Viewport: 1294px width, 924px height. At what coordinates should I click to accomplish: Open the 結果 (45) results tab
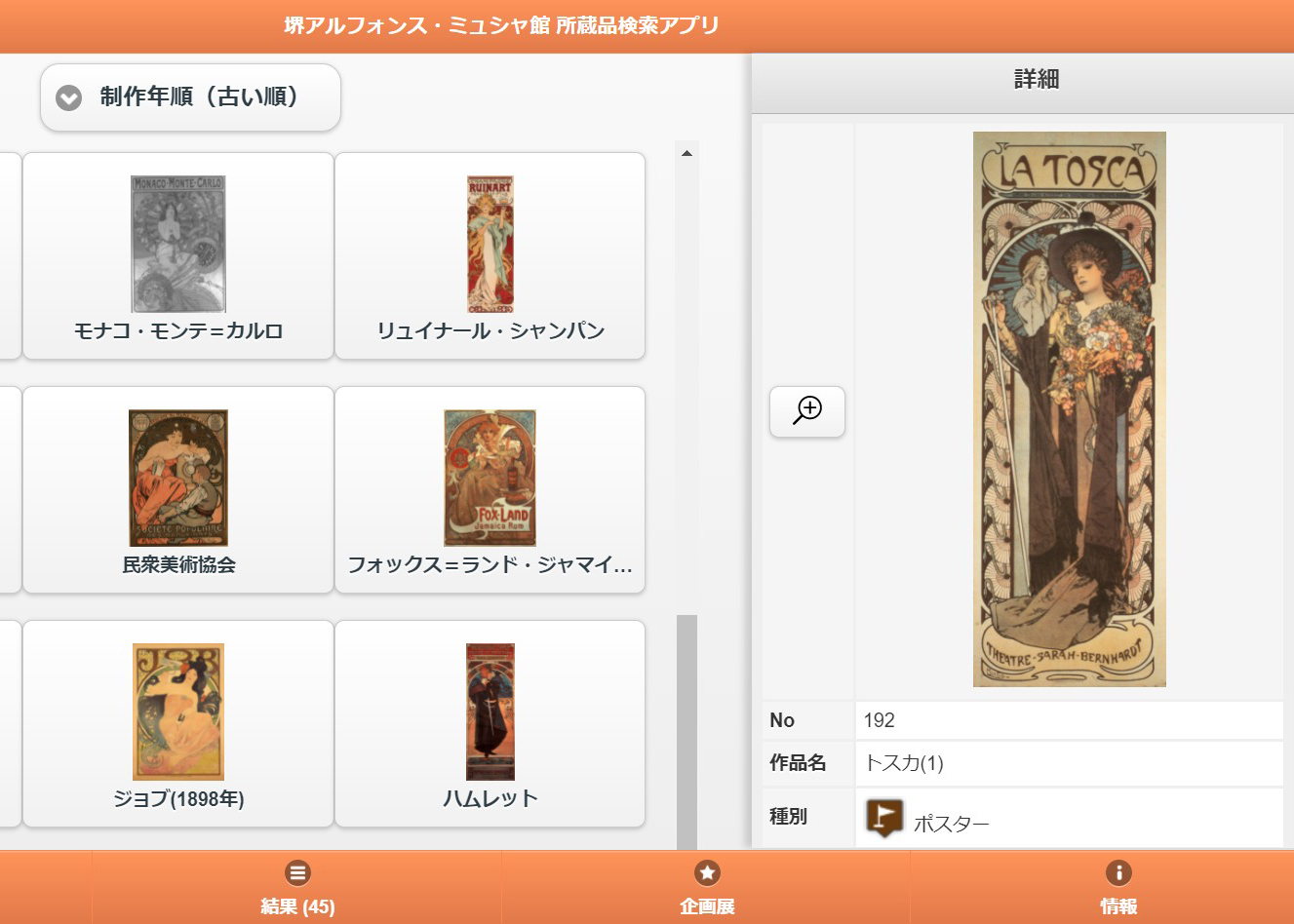point(297,887)
